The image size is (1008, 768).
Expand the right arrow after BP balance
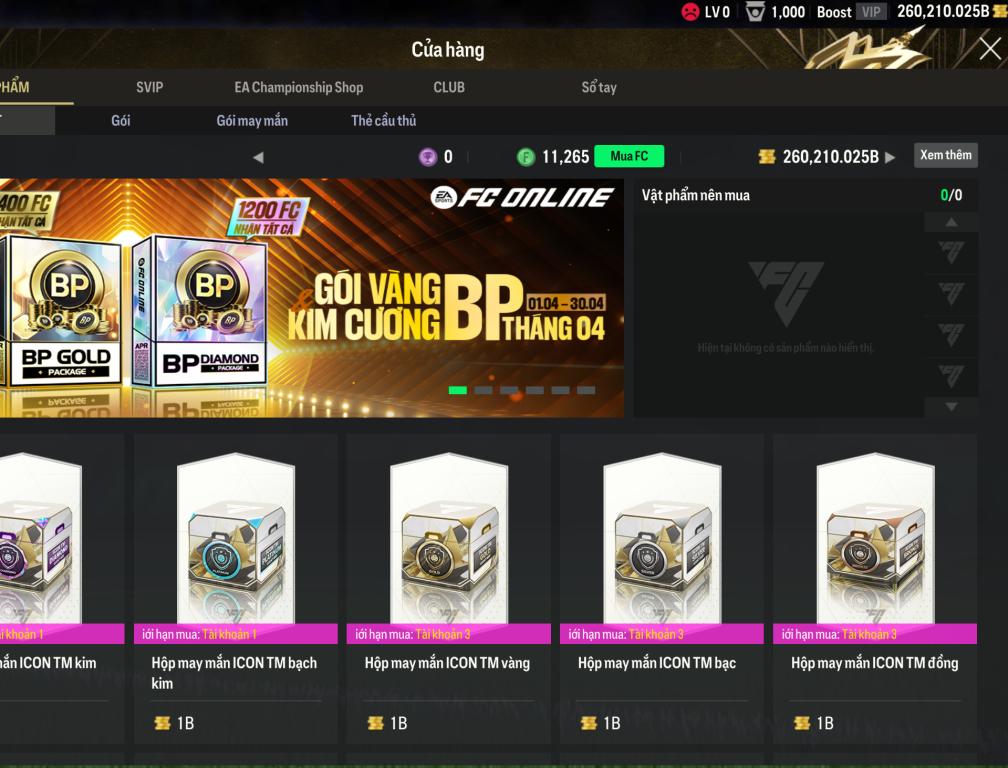click(x=890, y=157)
